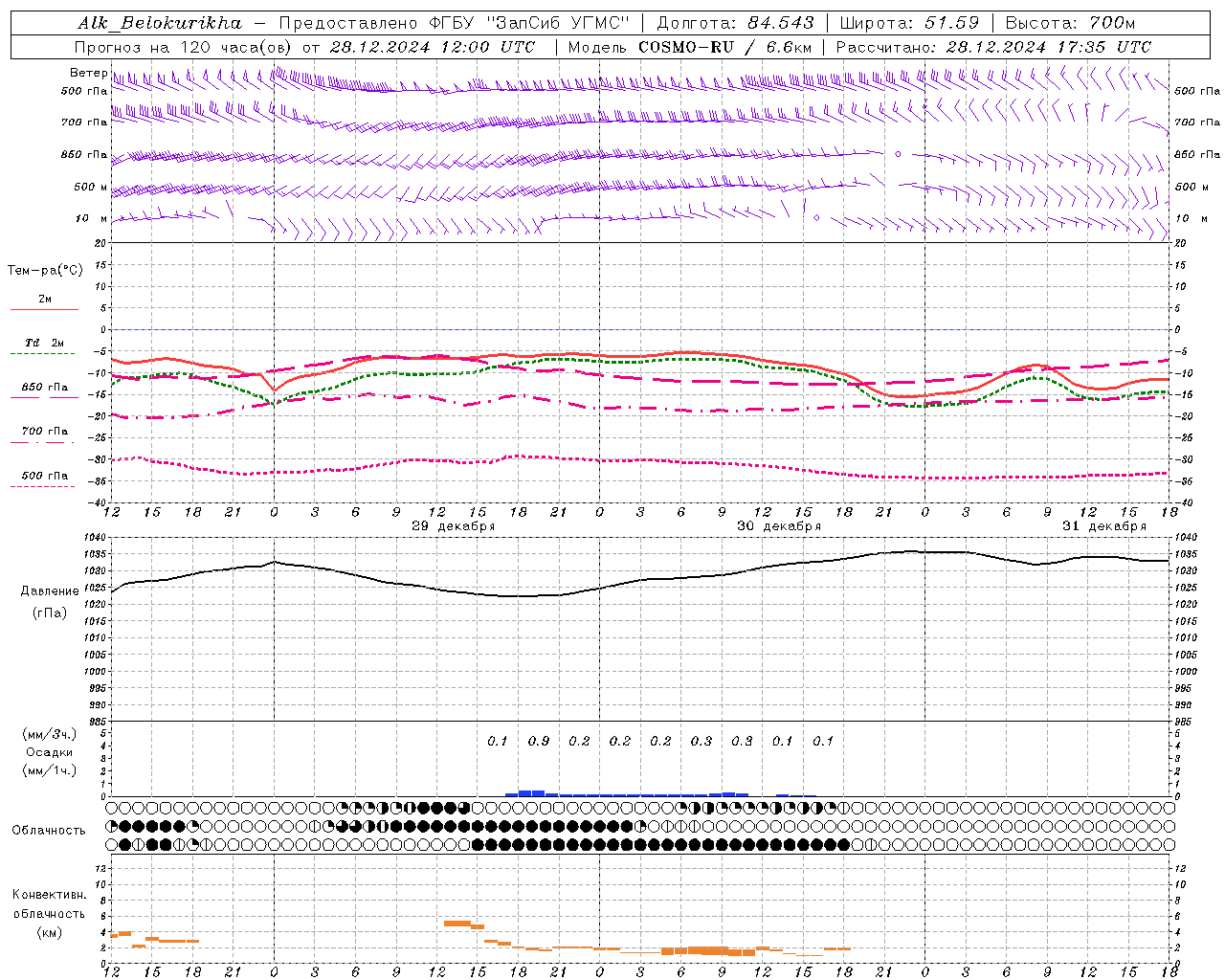Click the 30 декабря date label
The height and width of the screenshot is (980, 1225).
coord(779,526)
